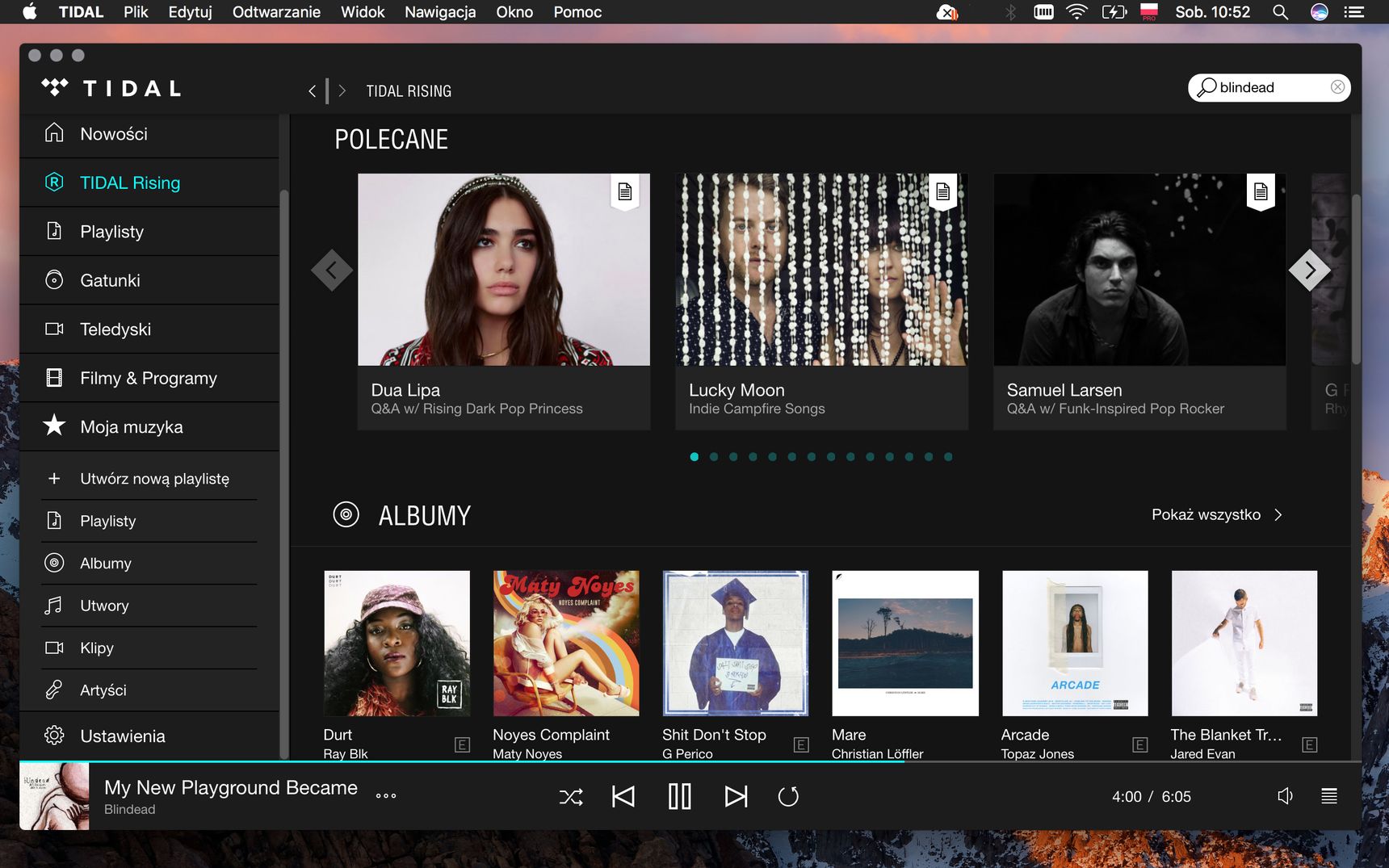Open Albumy in my music
Screen dimensions: 1389x868
tap(150, 563)
